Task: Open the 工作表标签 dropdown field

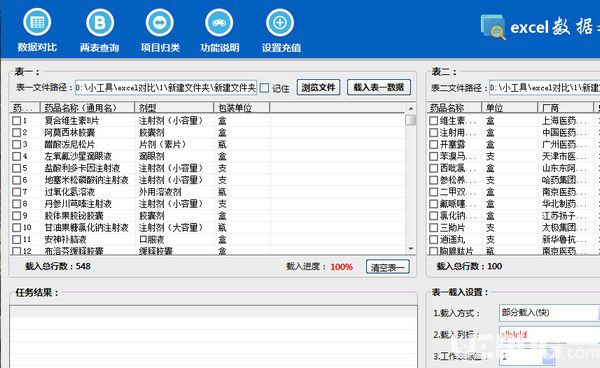Action: pos(527,357)
